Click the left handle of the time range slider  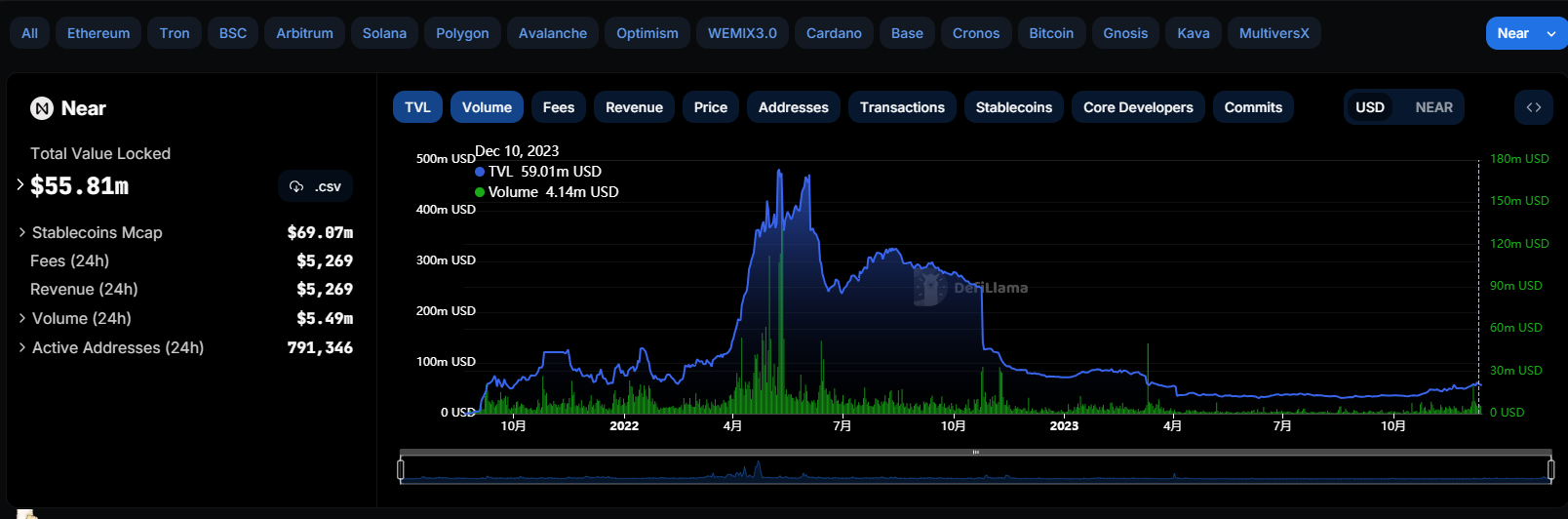coord(401,470)
